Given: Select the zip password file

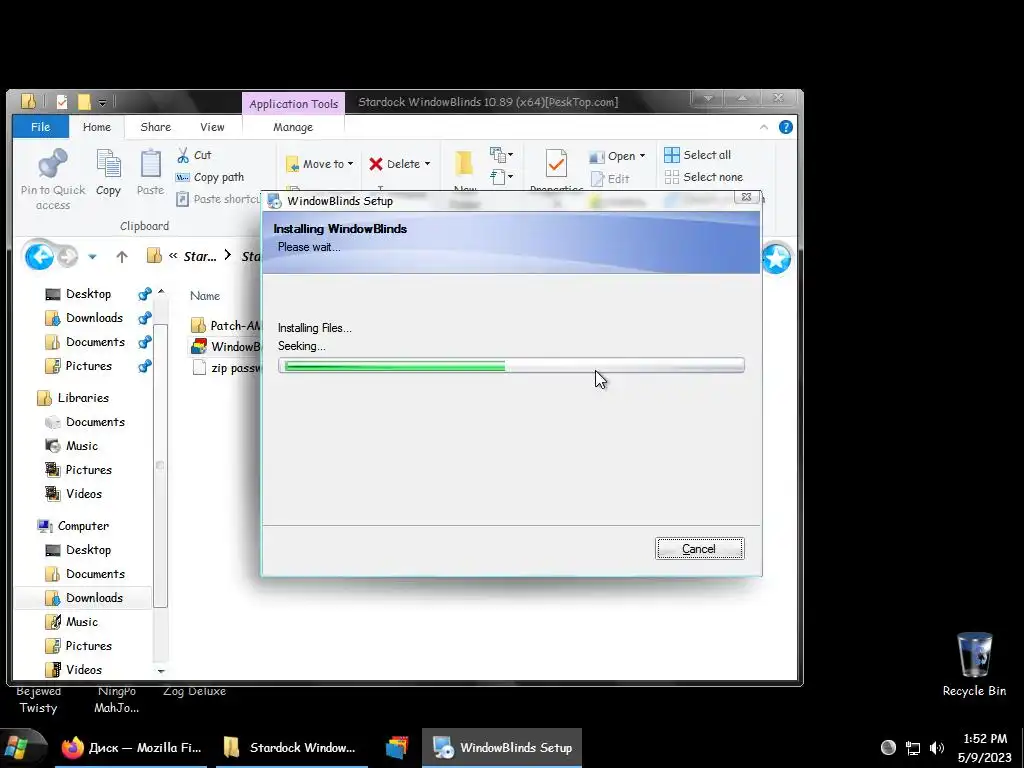Looking at the screenshot, I should coord(226,368).
